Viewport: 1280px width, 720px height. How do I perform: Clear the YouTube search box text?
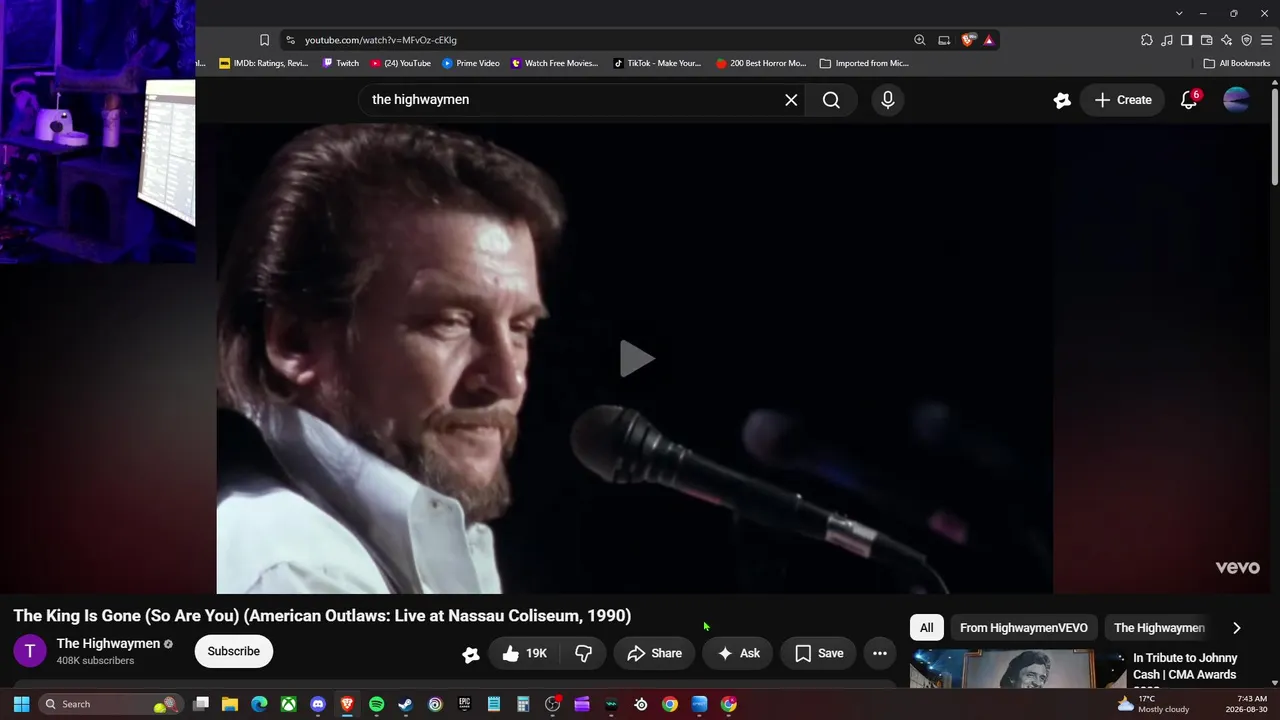(x=791, y=100)
